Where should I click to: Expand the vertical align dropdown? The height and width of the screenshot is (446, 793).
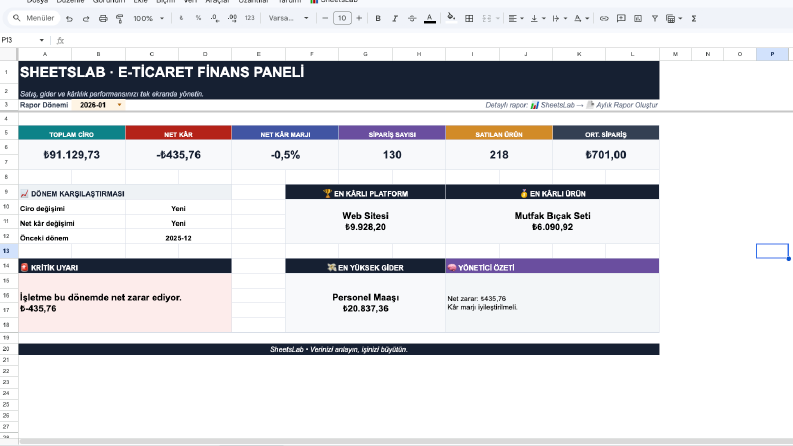544,18
